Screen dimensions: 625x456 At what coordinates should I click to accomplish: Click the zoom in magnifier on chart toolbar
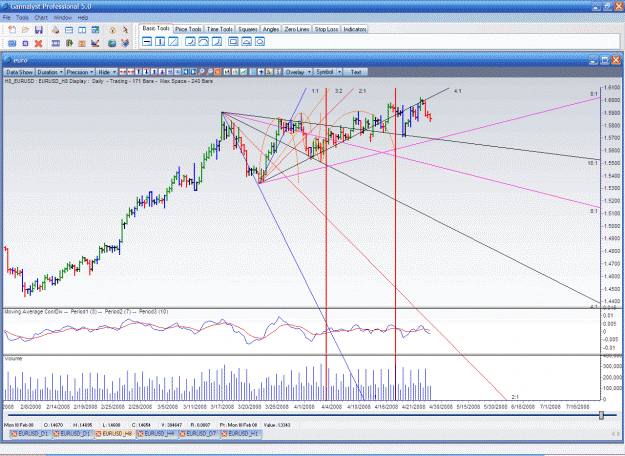(202, 72)
